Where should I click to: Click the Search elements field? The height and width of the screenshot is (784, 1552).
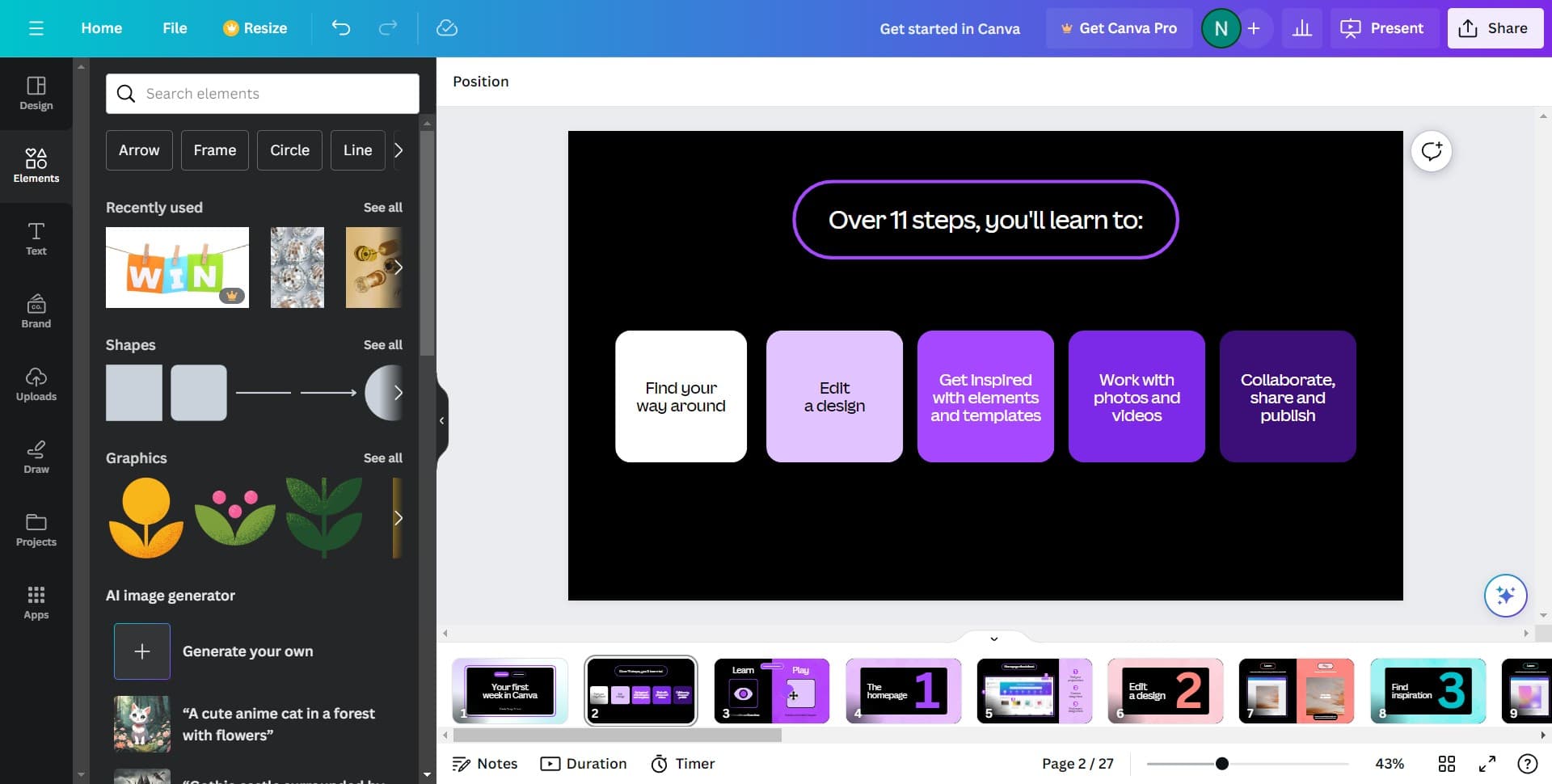263,94
